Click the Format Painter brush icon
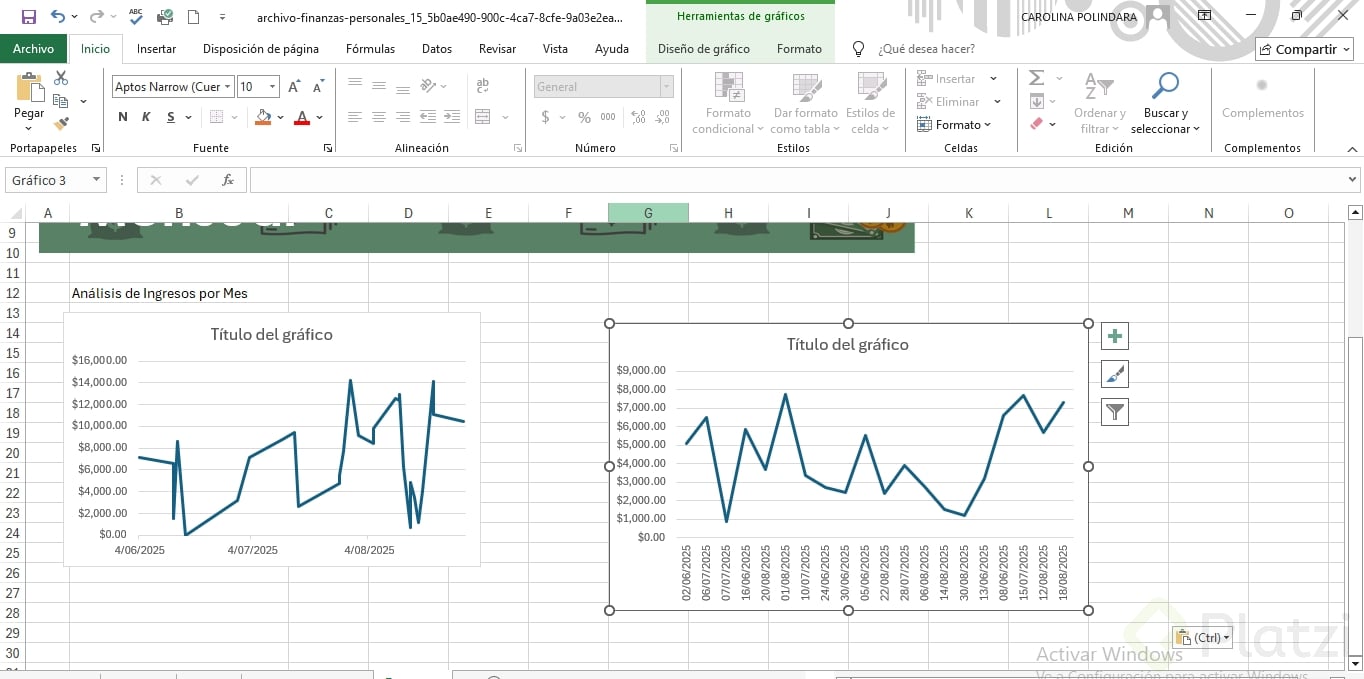Image resolution: width=1364 pixels, height=679 pixels. tap(61, 124)
